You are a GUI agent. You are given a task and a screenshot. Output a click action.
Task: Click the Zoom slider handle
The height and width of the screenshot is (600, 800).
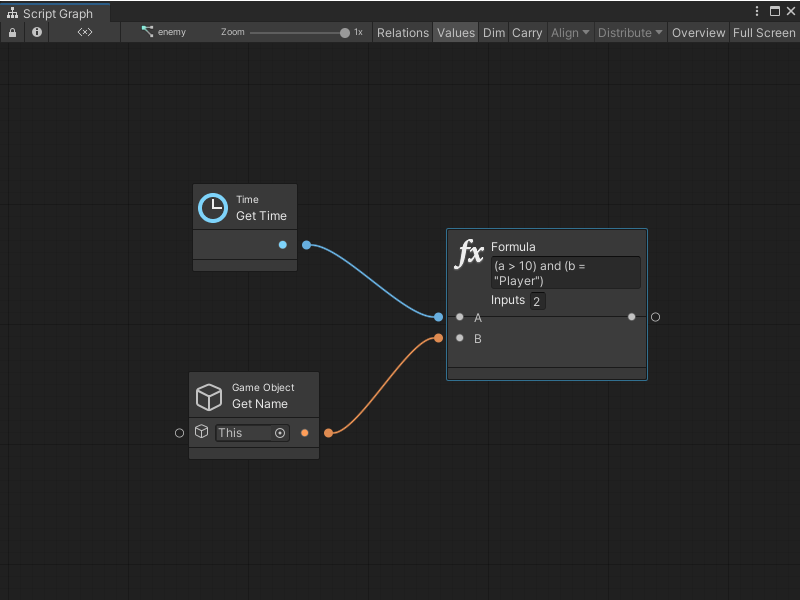tap(345, 32)
